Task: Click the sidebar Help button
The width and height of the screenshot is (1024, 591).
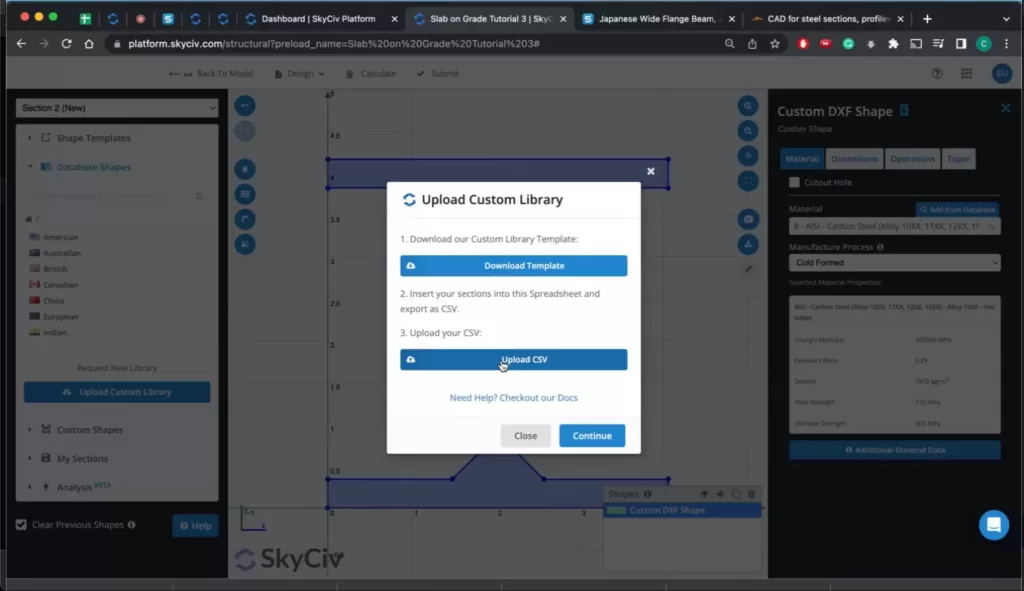Action: [x=195, y=525]
